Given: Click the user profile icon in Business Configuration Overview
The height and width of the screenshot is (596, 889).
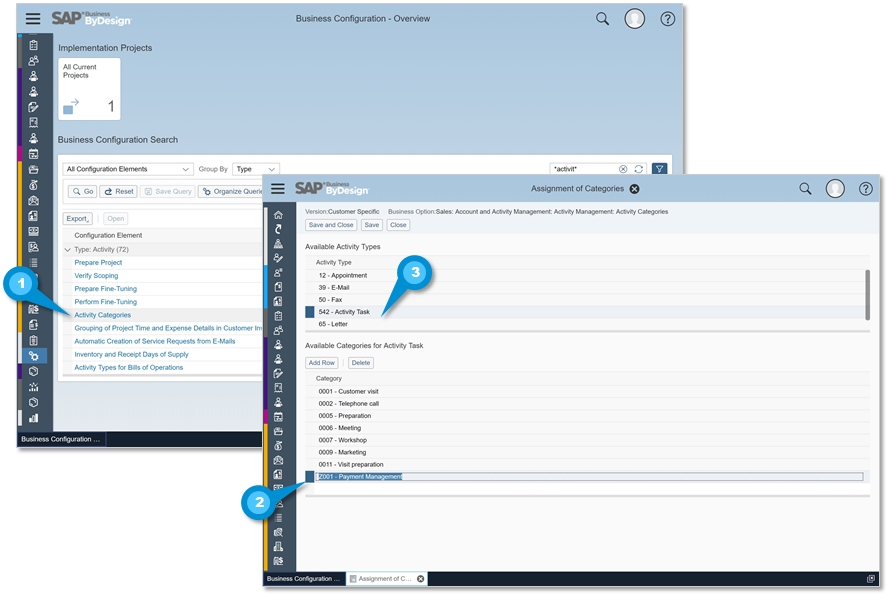Looking at the screenshot, I should 634,19.
